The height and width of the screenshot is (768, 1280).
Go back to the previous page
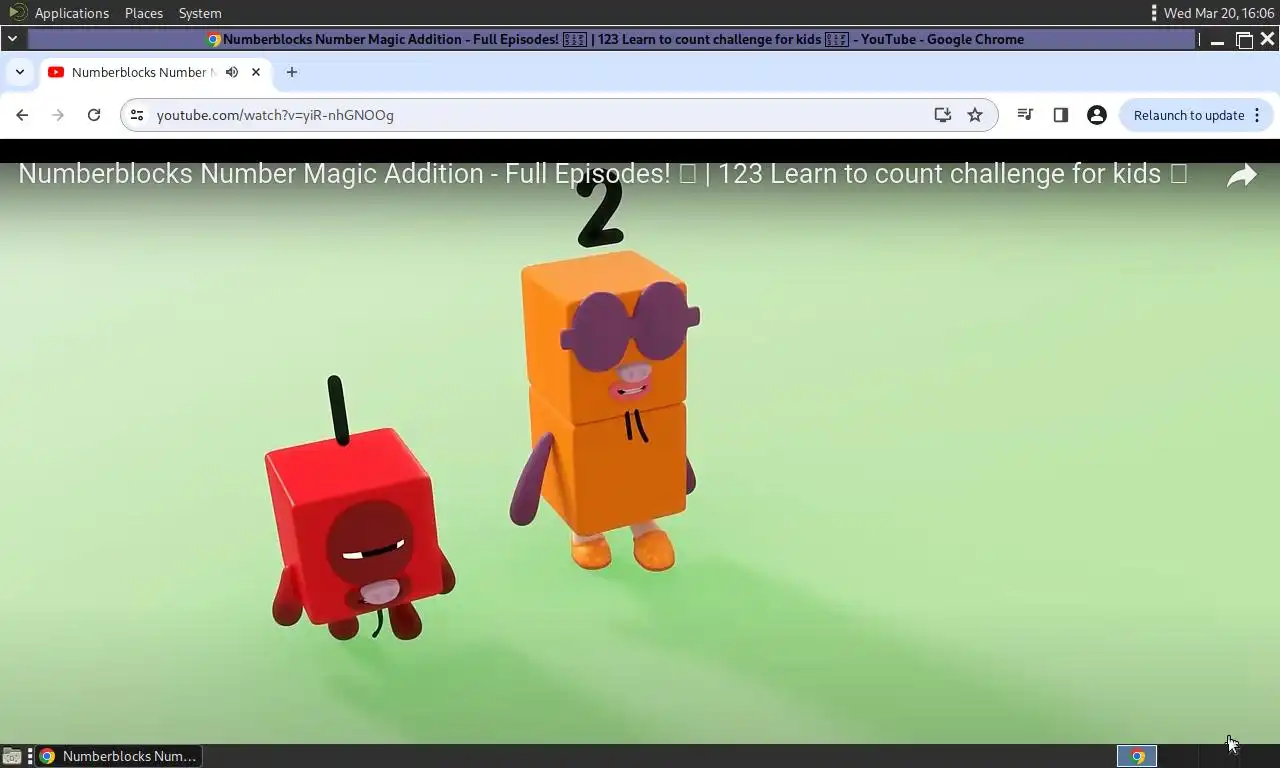pyautogui.click(x=22, y=115)
